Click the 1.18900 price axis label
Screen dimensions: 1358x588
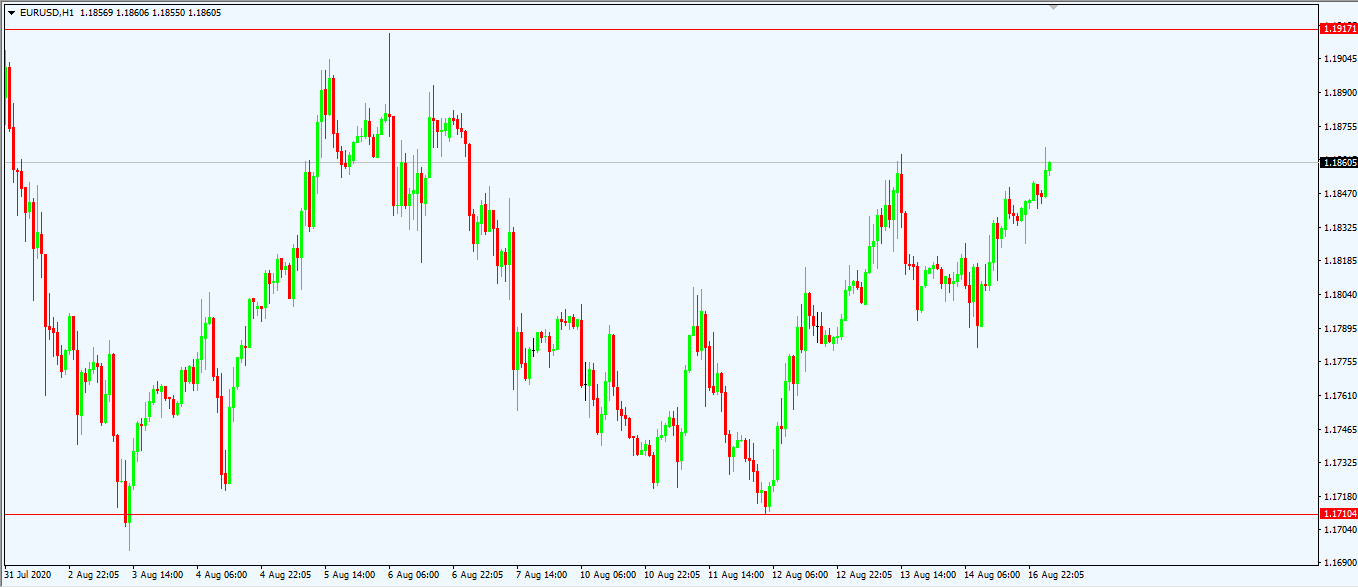click(1339, 93)
